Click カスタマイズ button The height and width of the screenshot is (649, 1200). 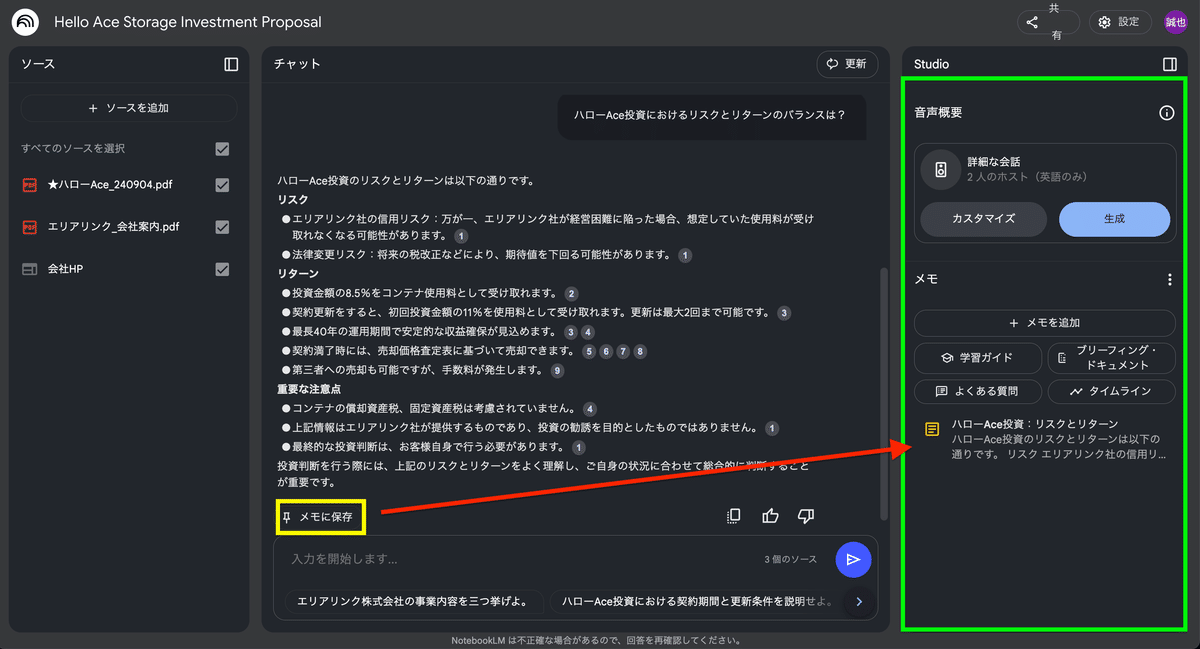pyautogui.click(x=983, y=219)
